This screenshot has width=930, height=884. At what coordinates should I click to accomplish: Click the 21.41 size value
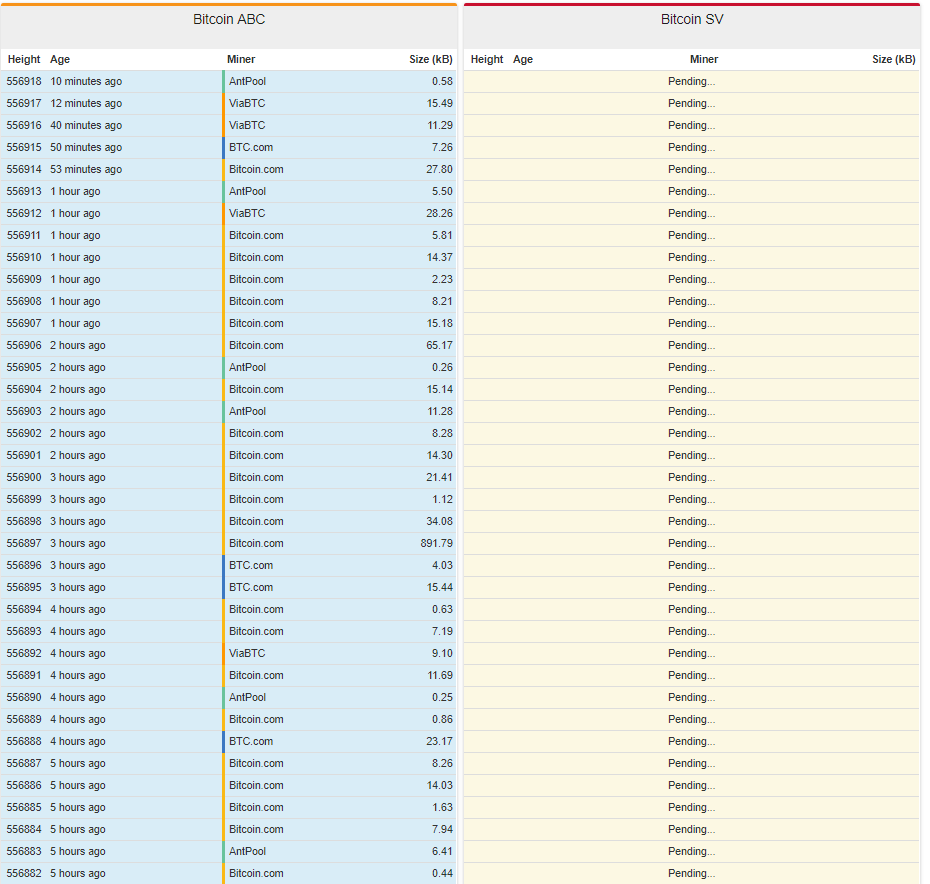tap(439, 477)
